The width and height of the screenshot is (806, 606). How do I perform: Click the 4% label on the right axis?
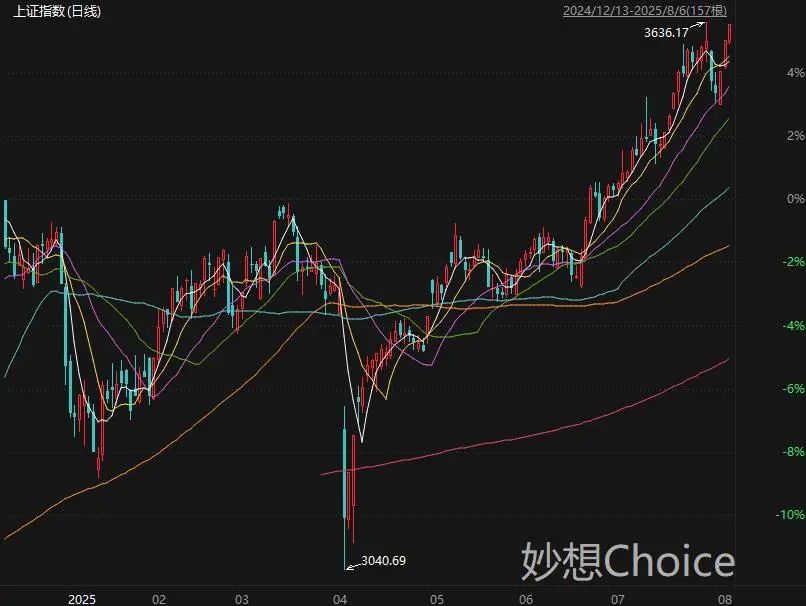[x=795, y=72]
